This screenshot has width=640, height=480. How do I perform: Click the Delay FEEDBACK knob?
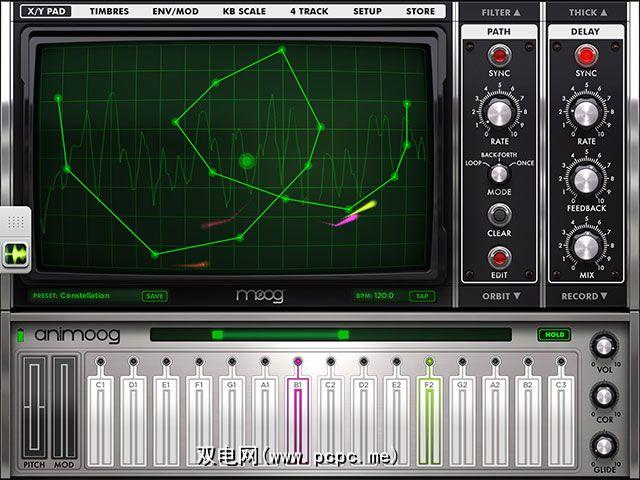(585, 180)
